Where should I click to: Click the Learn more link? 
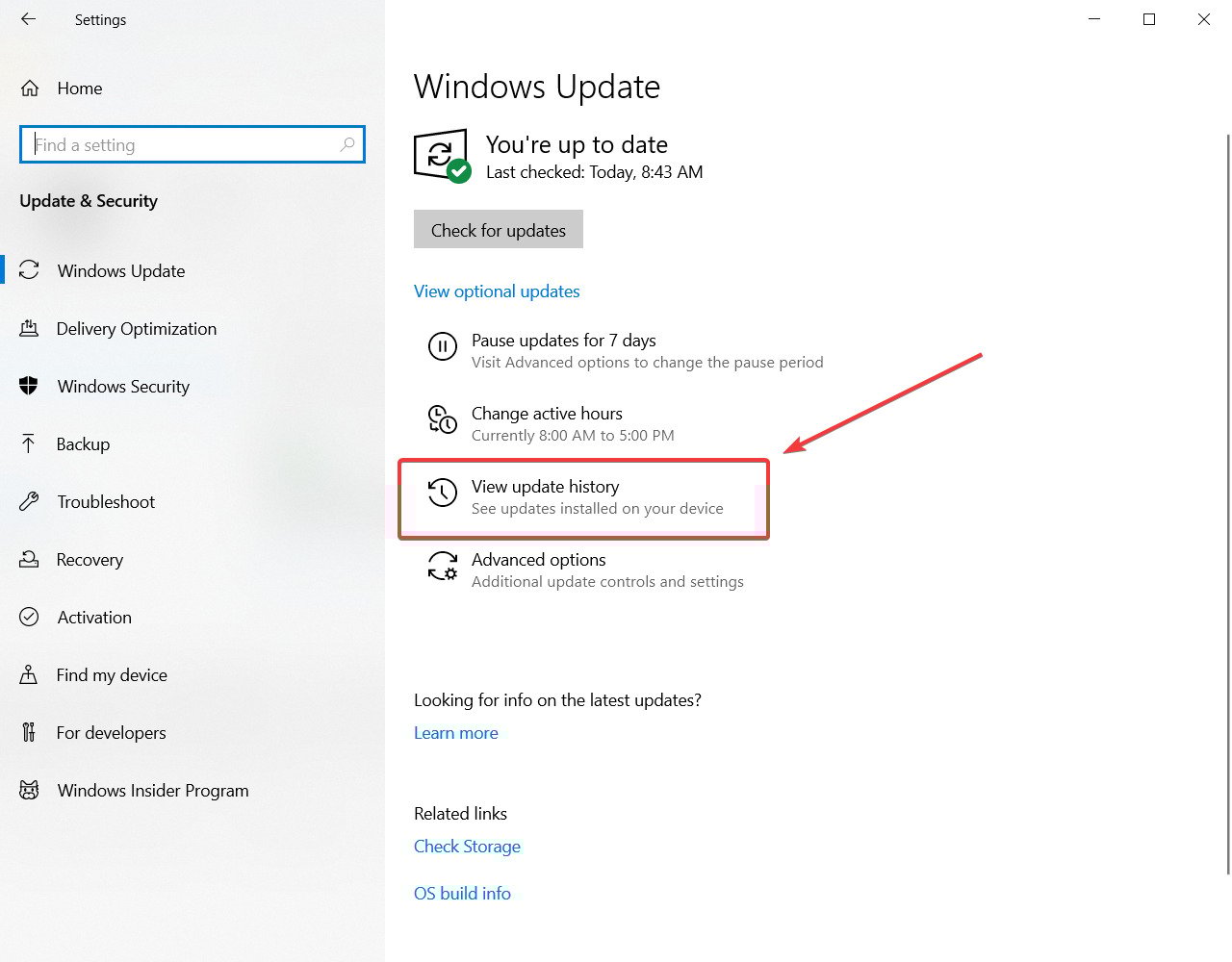[x=456, y=733]
